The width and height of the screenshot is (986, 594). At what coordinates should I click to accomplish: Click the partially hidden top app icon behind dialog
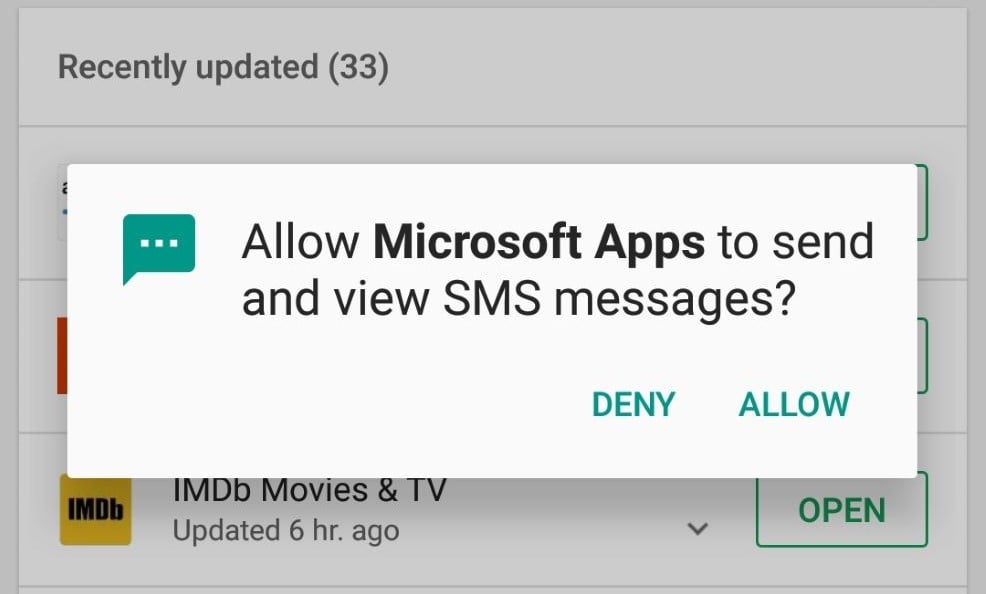click(62, 202)
